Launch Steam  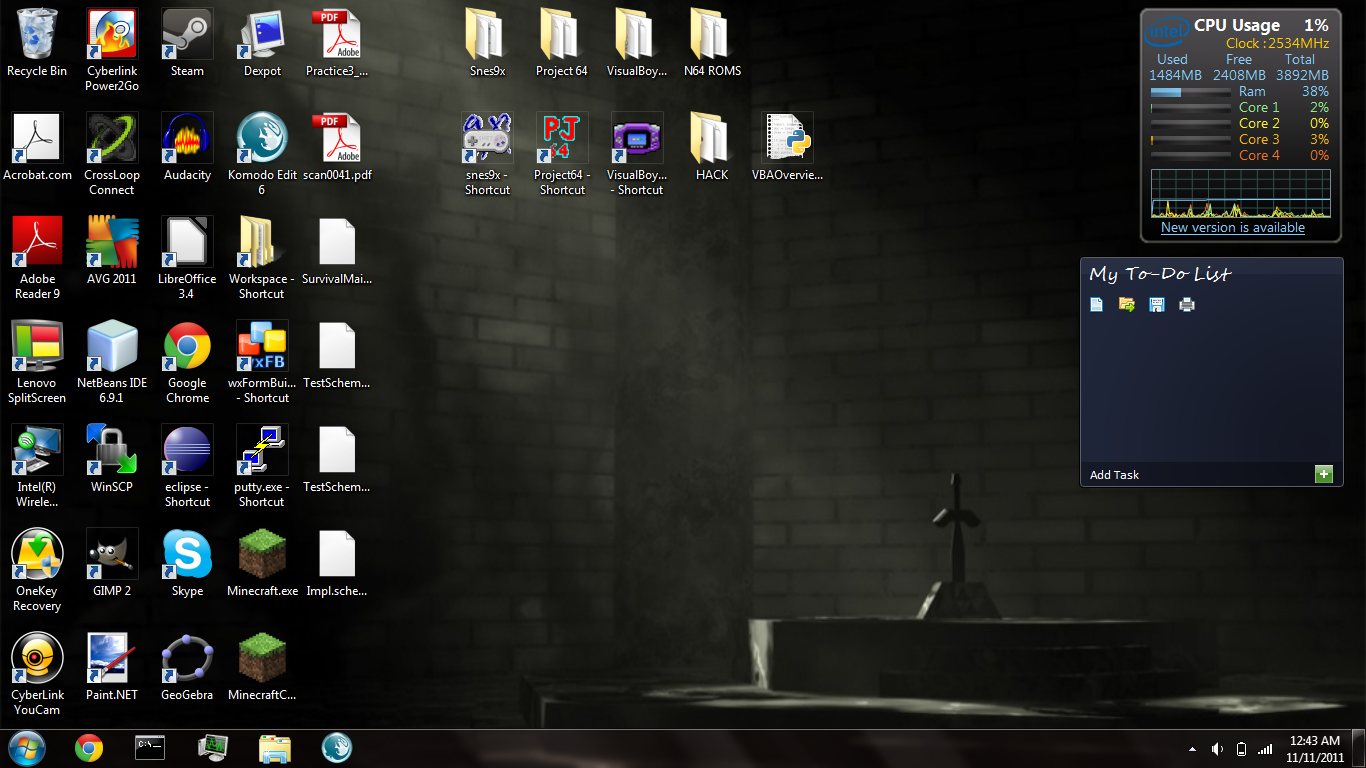tap(186, 32)
